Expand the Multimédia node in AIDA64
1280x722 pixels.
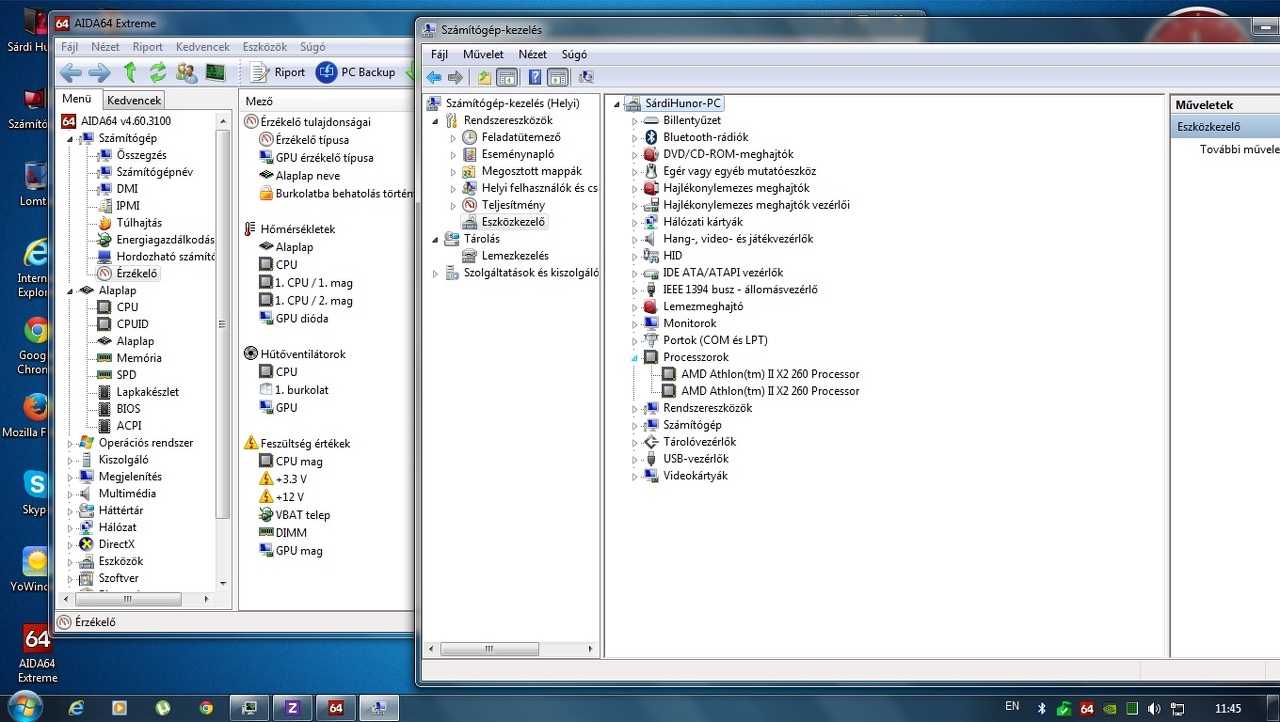tap(71, 494)
